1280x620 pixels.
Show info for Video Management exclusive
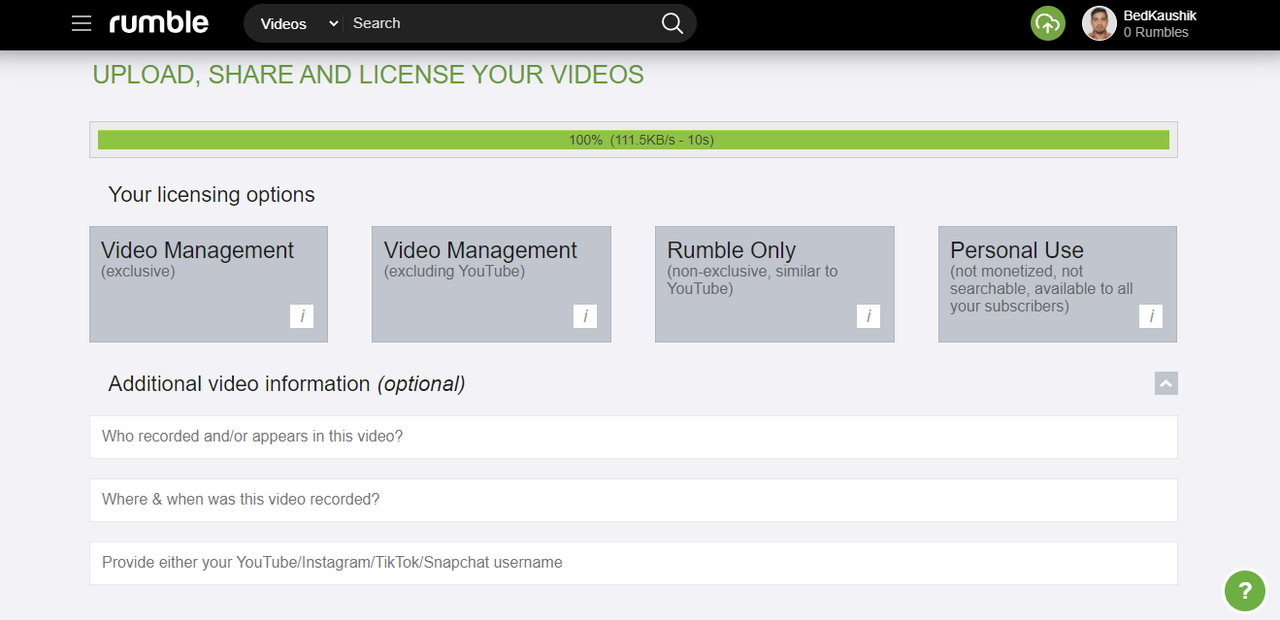[x=302, y=316]
